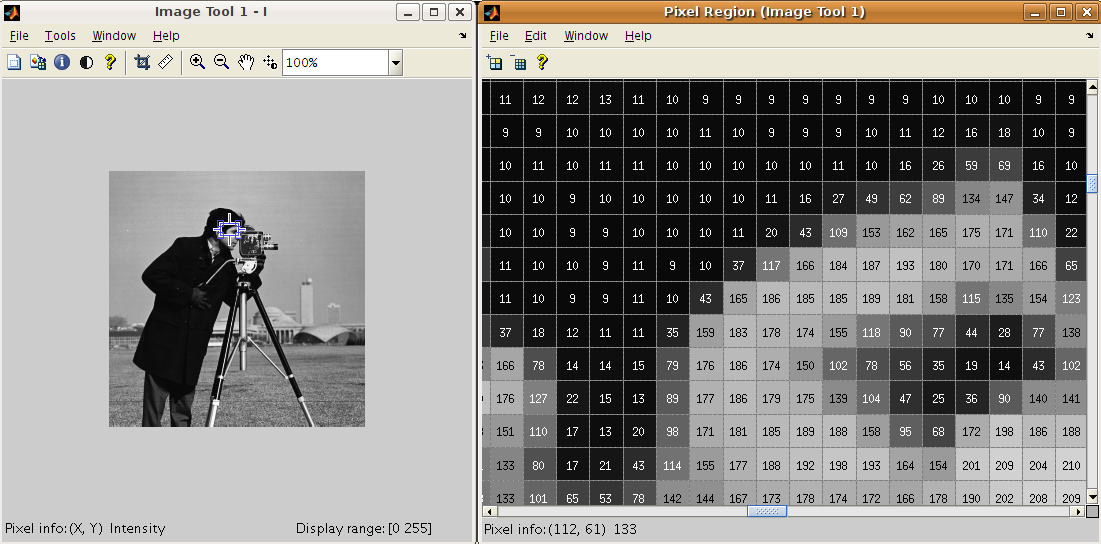Image resolution: width=1101 pixels, height=544 pixels.
Task: Open the Window menu in Image Tool
Action: coord(114,36)
